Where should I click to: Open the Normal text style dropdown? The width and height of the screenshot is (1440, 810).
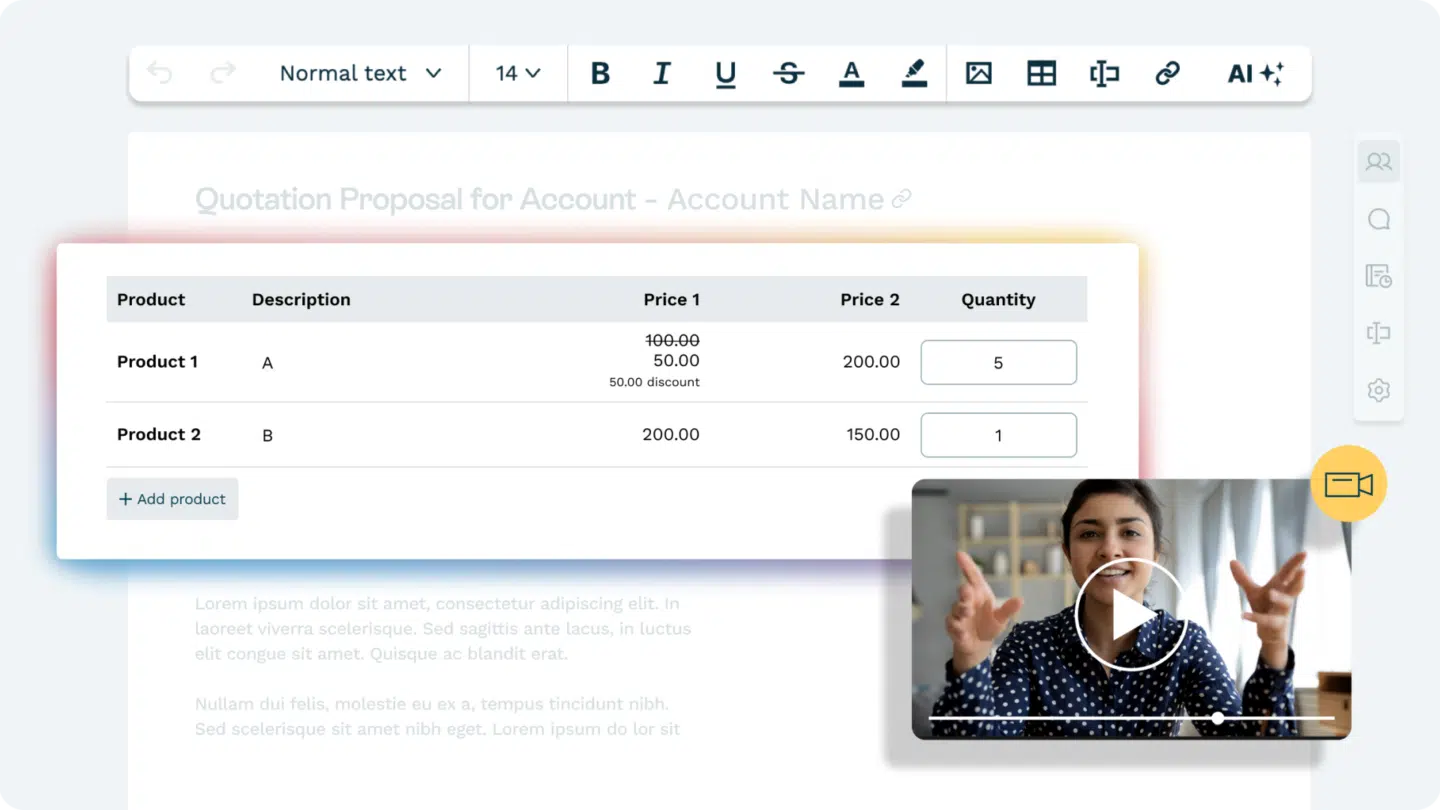(360, 73)
